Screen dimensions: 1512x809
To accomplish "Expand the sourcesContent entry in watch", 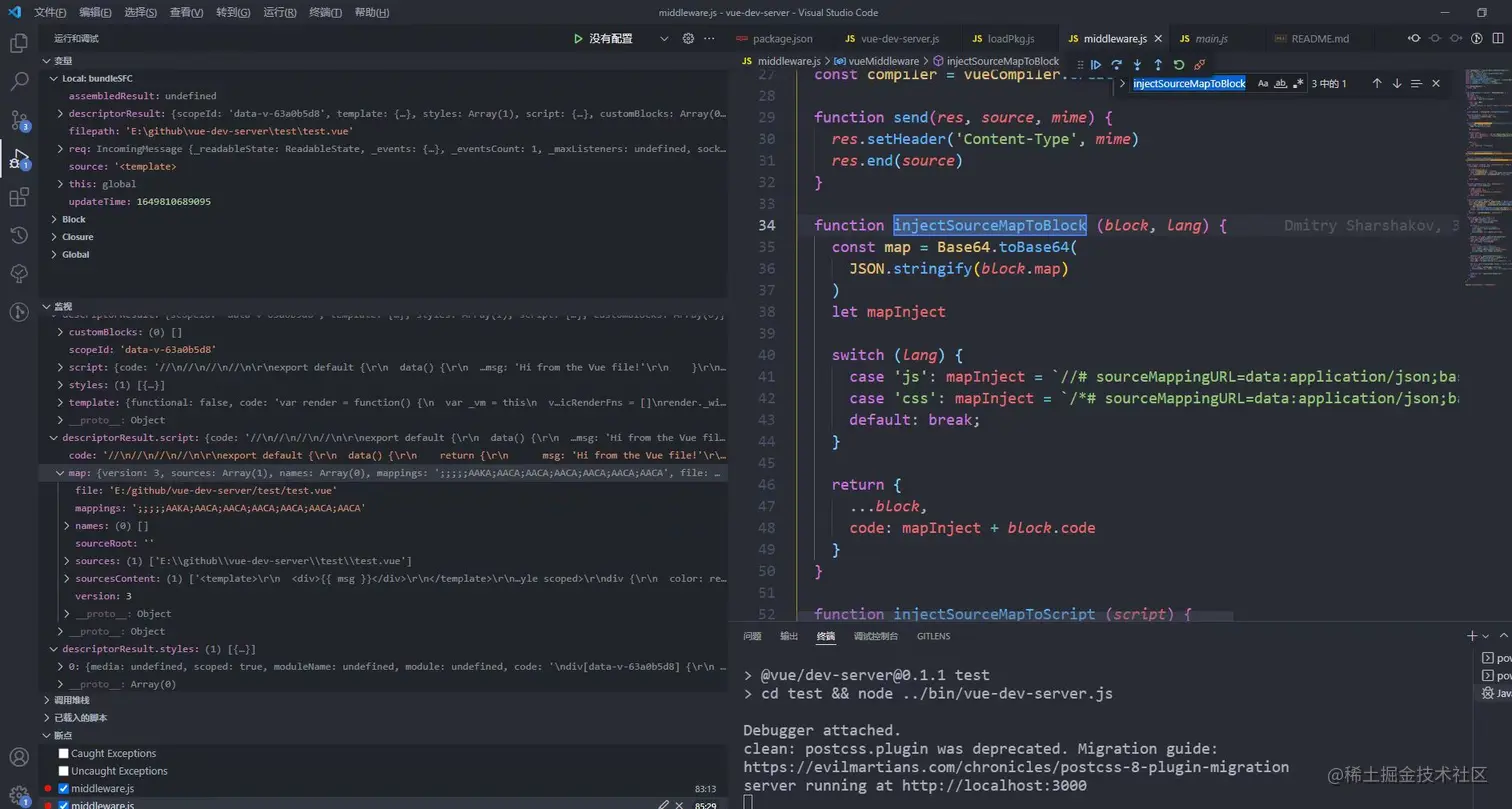I will click(68, 578).
